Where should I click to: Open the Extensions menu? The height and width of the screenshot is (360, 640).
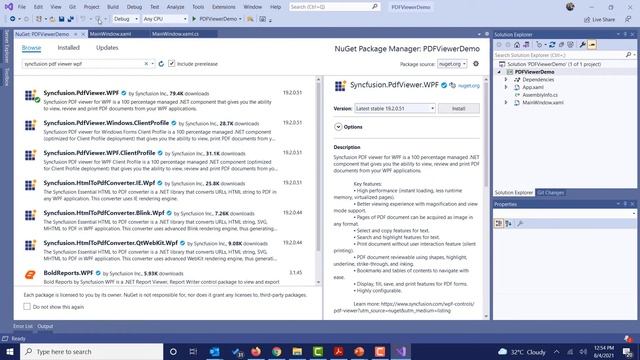tap(224, 7)
